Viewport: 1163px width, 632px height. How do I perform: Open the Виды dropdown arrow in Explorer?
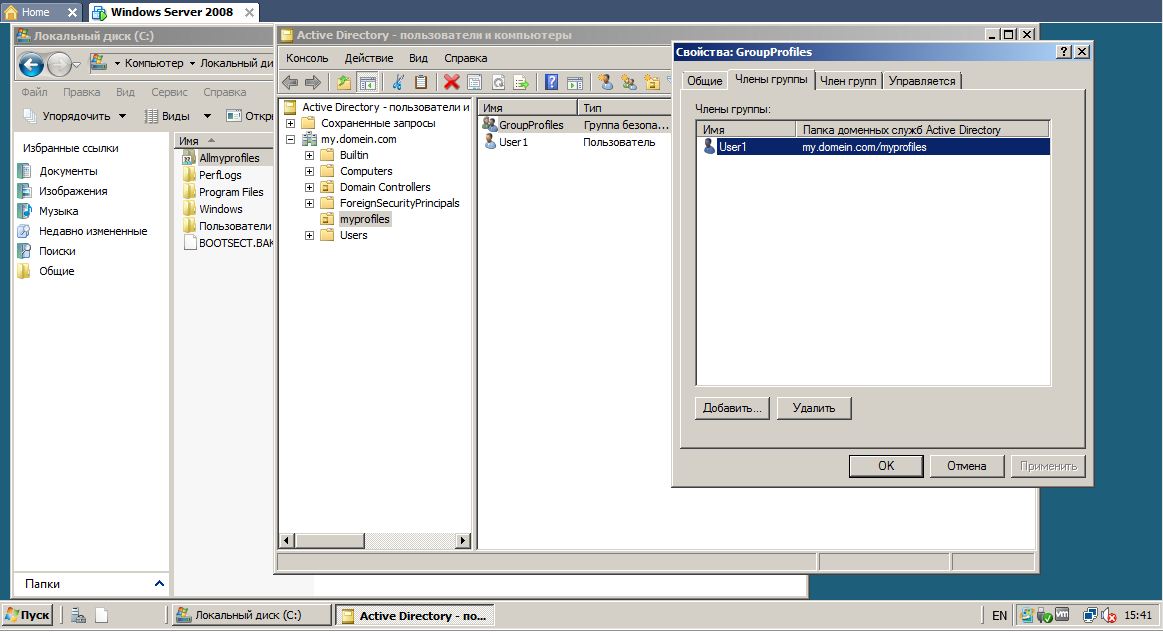tap(208, 116)
